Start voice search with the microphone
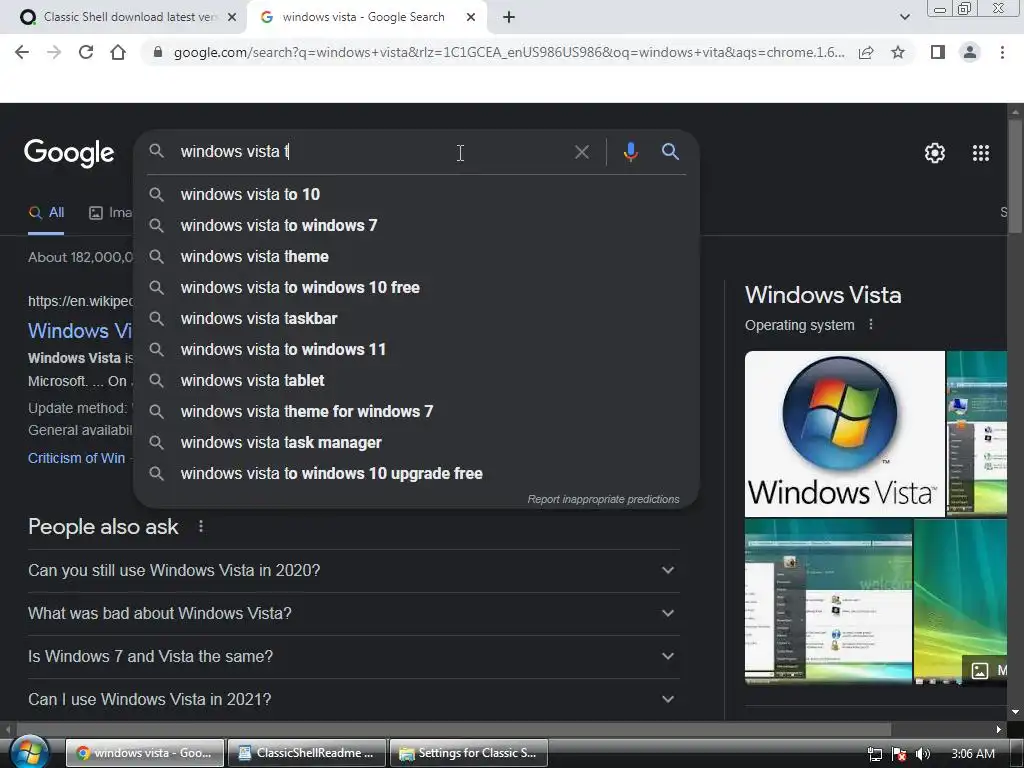This screenshot has width=1024, height=768. [x=630, y=152]
